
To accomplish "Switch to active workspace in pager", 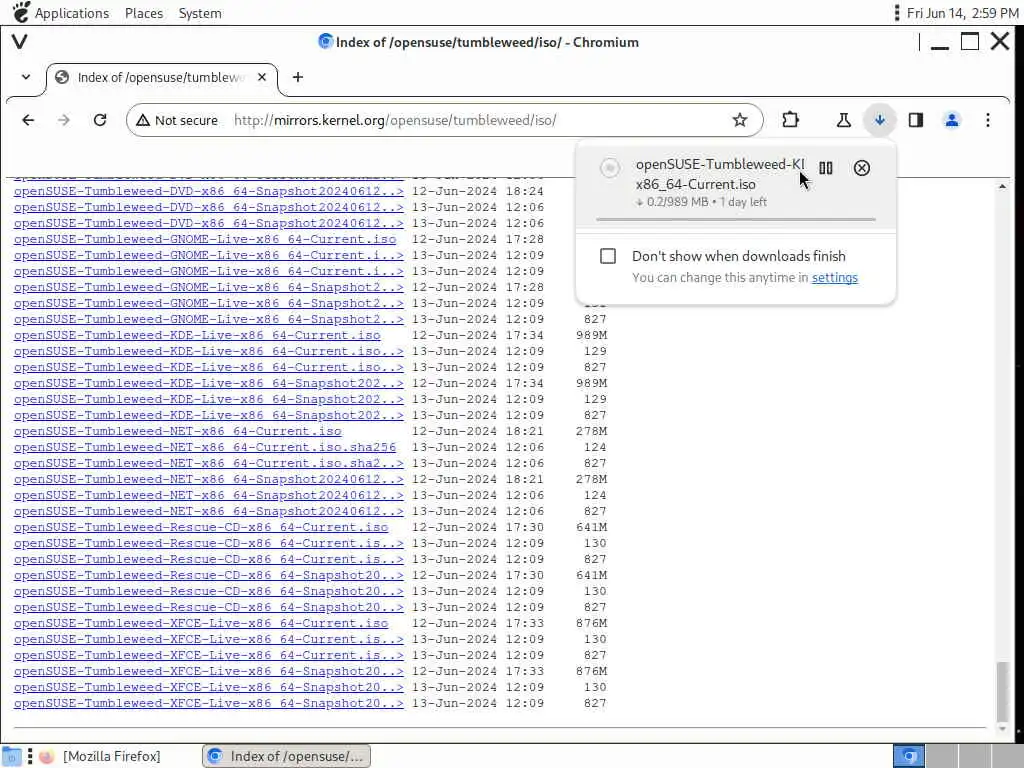I will click(908, 756).
